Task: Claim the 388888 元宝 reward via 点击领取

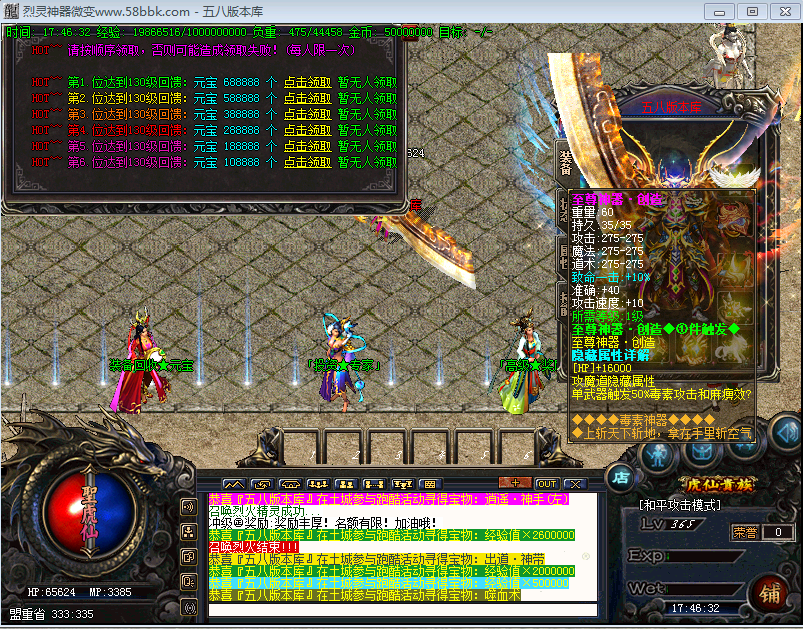Action: point(308,114)
